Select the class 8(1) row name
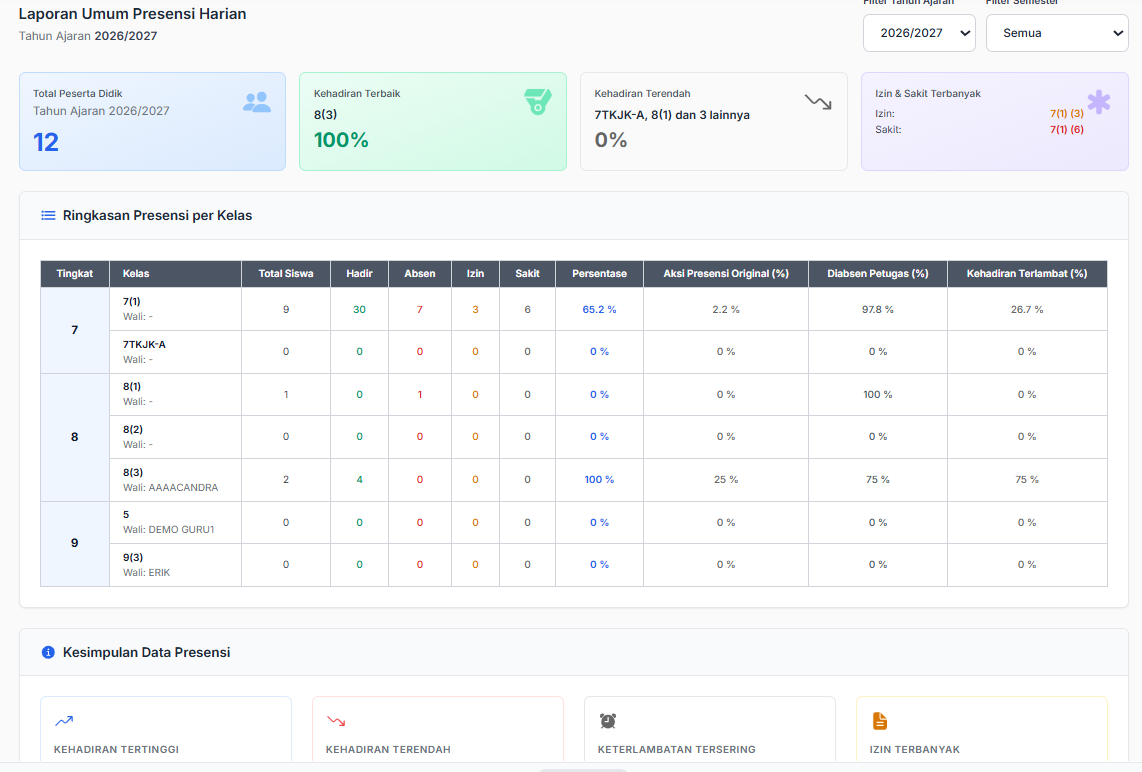 coord(132,387)
